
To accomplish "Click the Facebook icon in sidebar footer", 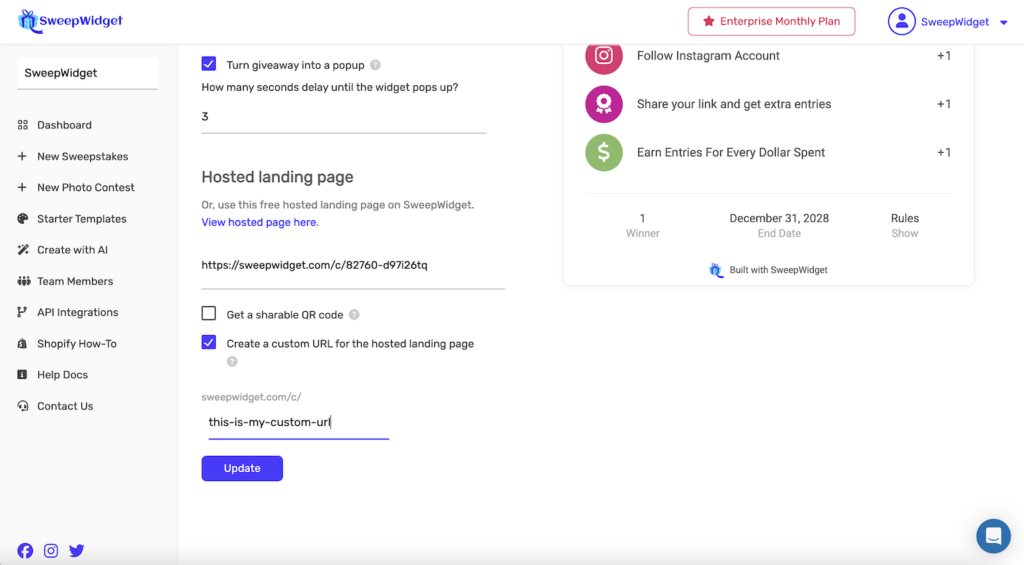I will 25,550.
